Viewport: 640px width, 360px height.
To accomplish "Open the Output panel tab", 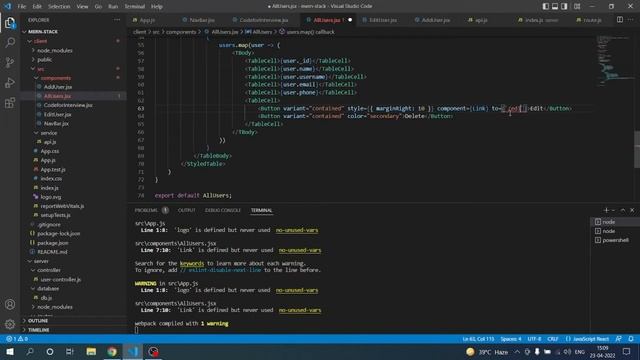I will pyautogui.click(x=186, y=210).
